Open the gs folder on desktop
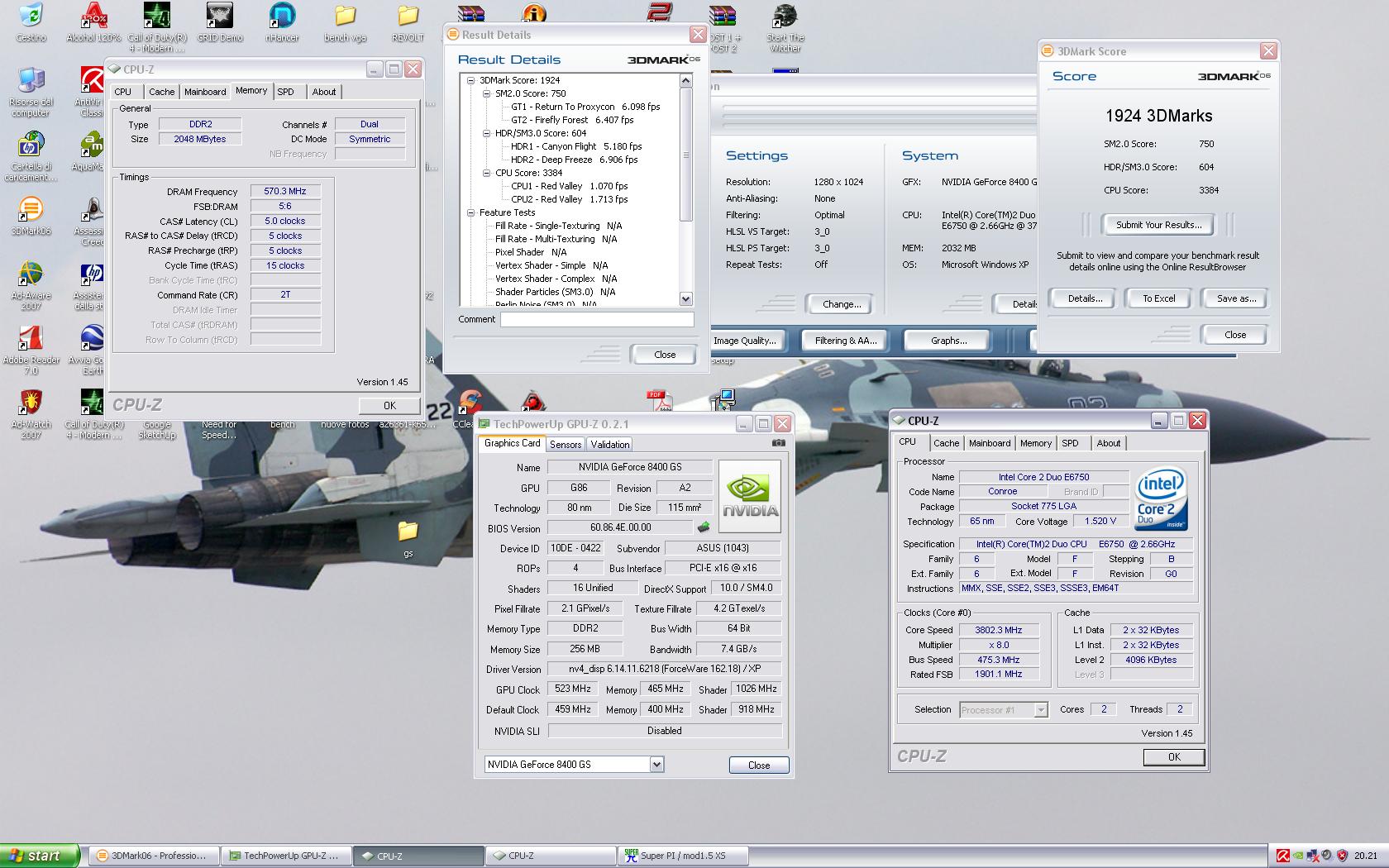1389x868 pixels. [x=408, y=537]
